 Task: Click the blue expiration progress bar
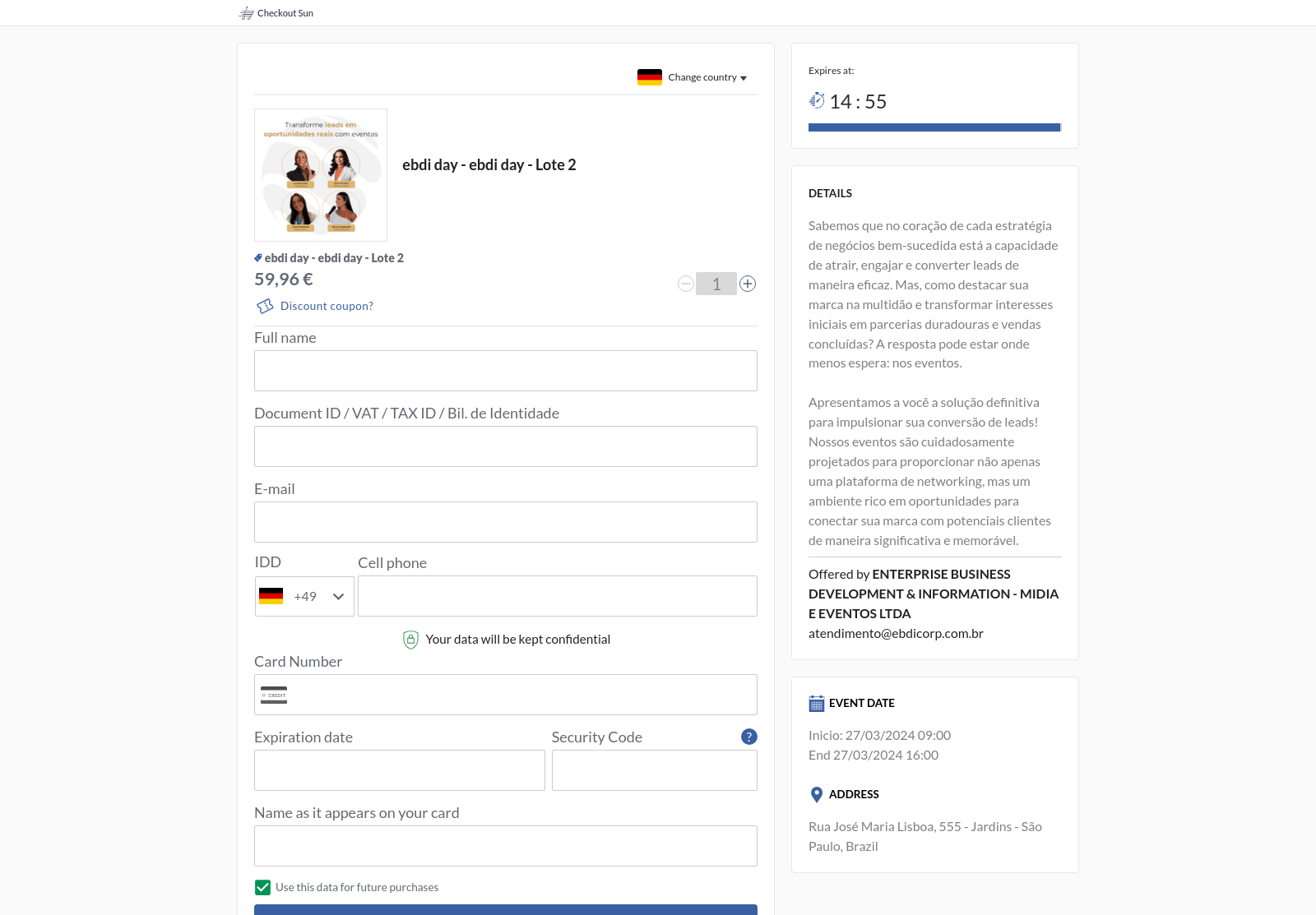pyautogui.click(x=935, y=127)
